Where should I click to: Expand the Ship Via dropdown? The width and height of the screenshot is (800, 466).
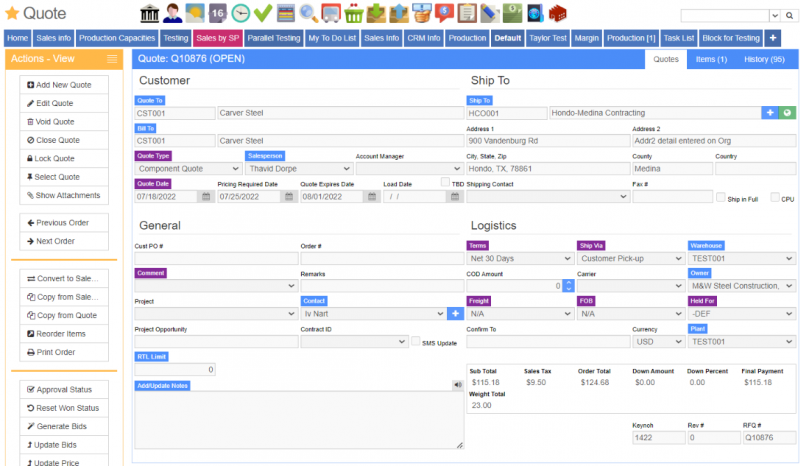coord(629,258)
